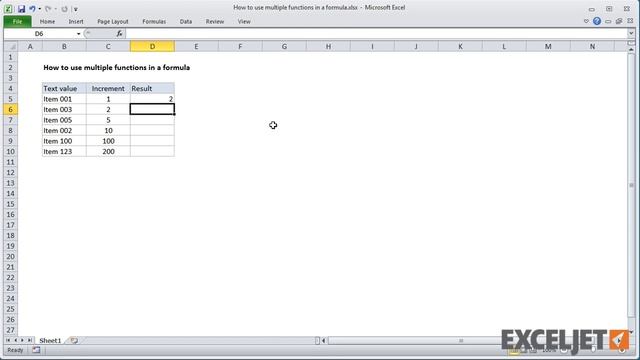640x360 pixels.
Task: Select the title cell 'How to use multiple functions in a formula'
Action: (x=116, y=68)
